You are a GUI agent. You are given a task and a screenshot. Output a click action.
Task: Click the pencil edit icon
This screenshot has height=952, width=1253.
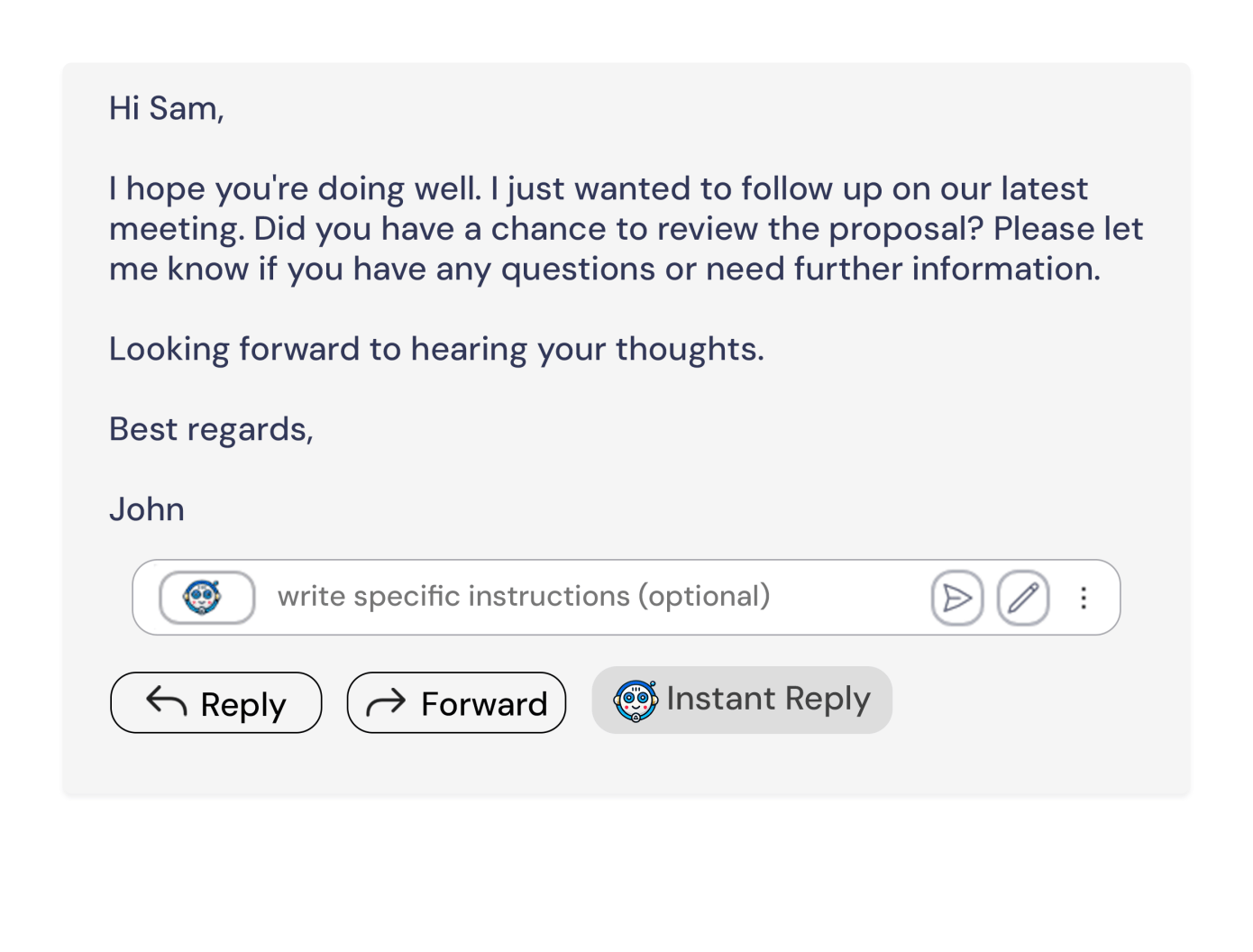[1022, 598]
